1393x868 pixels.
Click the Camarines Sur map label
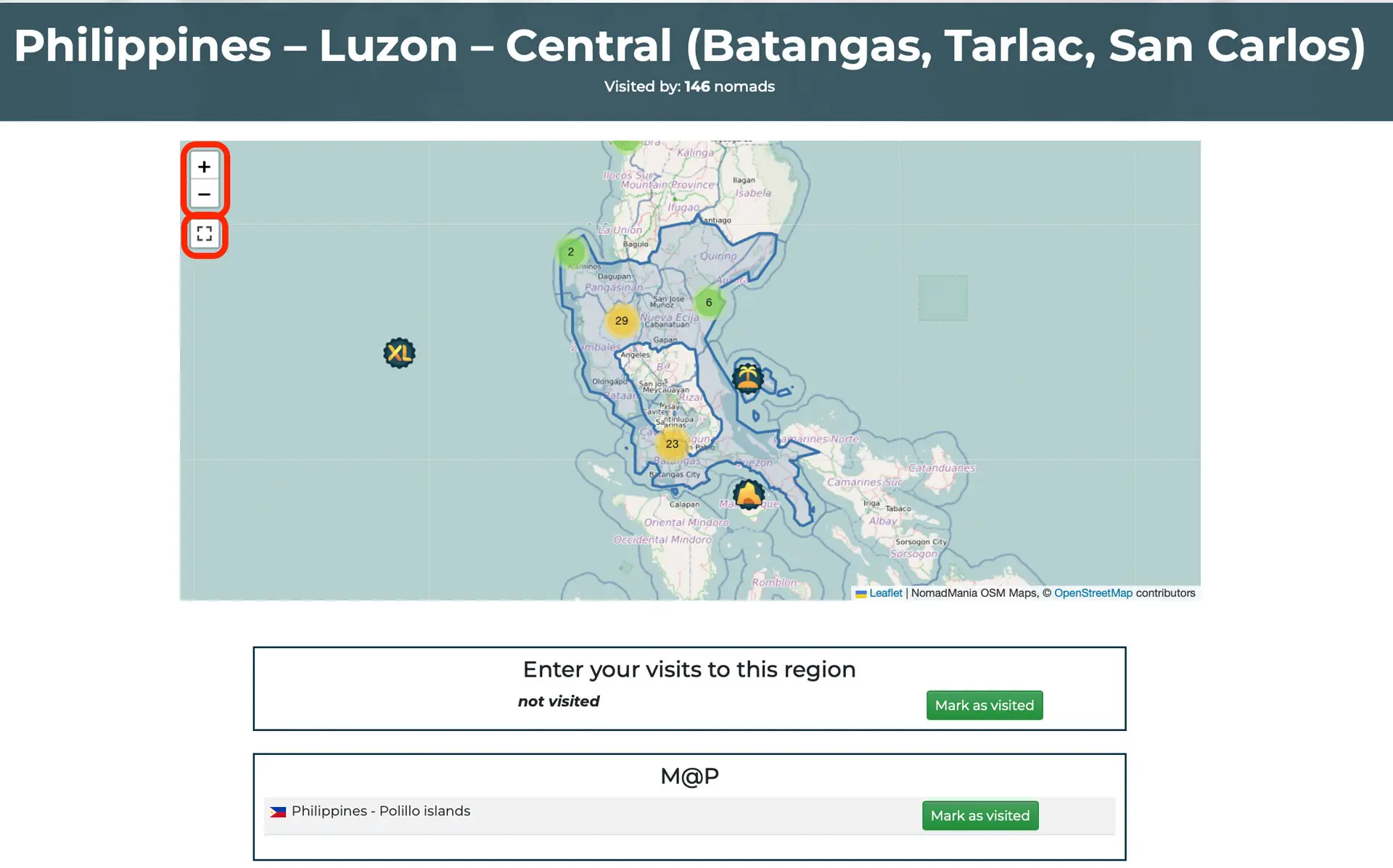[x=864, y=482]
